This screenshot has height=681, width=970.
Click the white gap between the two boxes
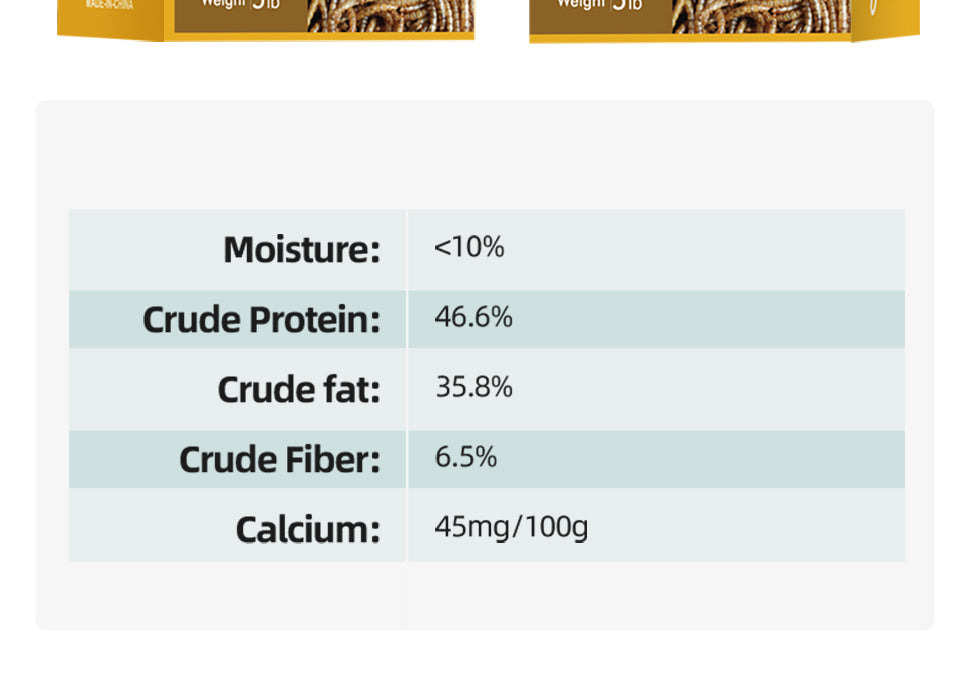(501, 18)
